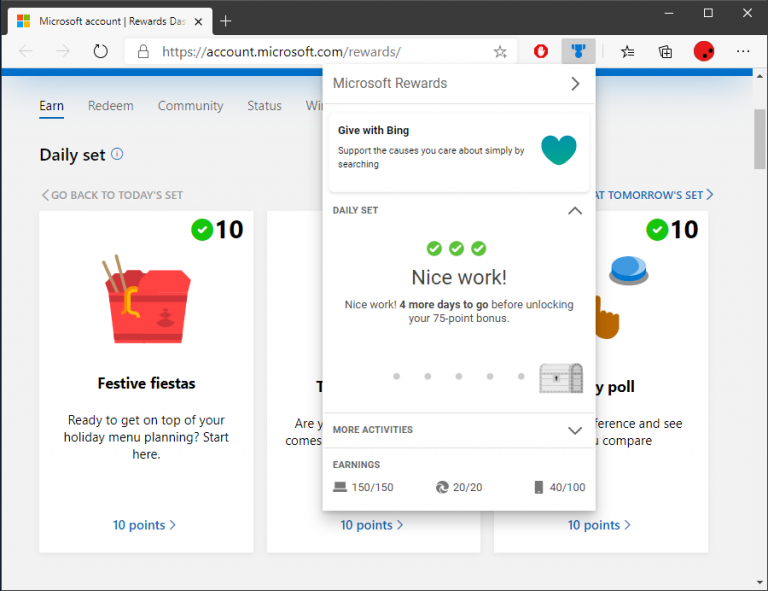This screenshot has height=591, width=768.
Task: Expand the More Activities section
Action: pyautogui.click(x=574, y=430)
